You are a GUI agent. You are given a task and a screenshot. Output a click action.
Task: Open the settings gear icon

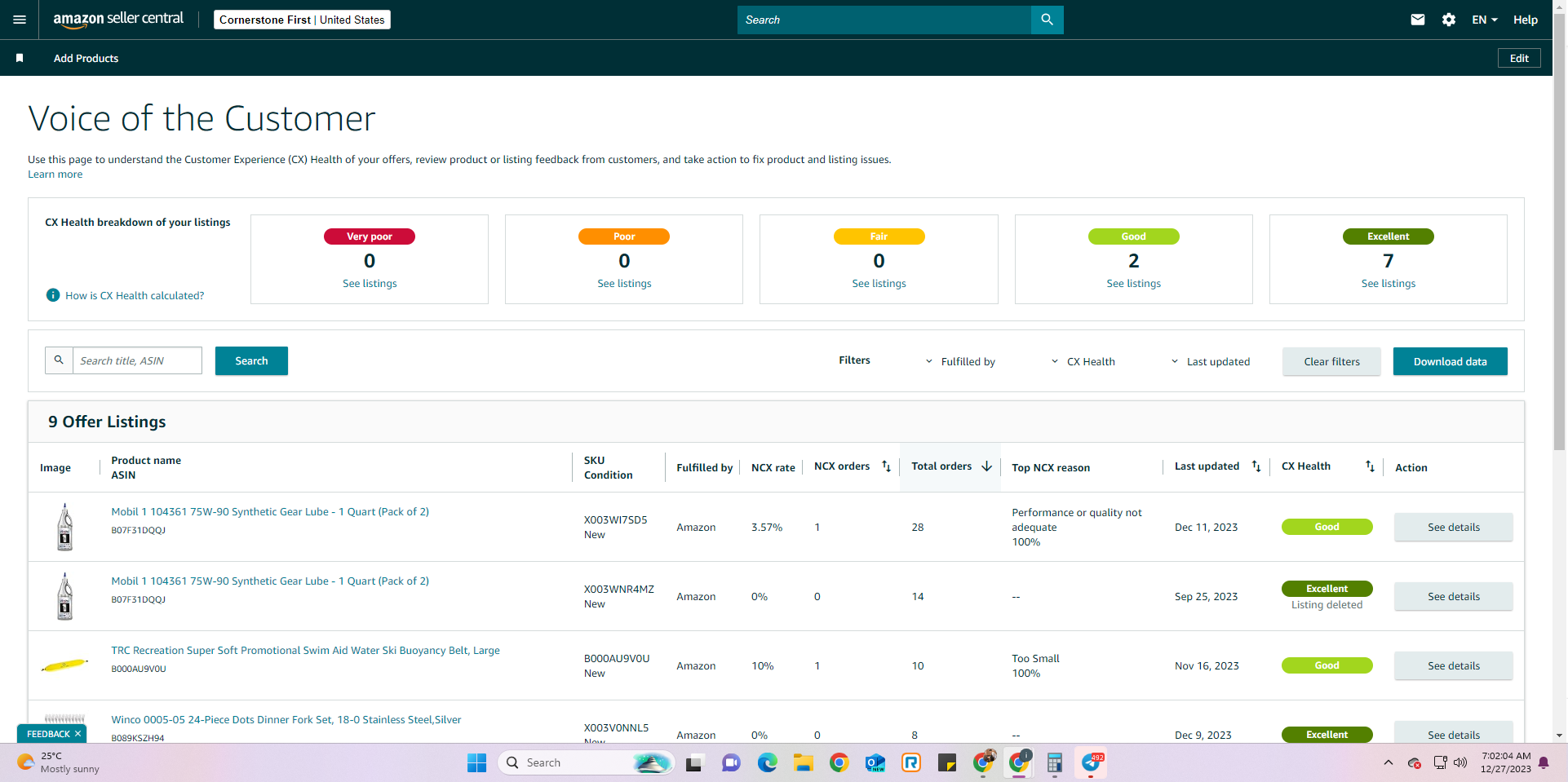pos(1449,20)
